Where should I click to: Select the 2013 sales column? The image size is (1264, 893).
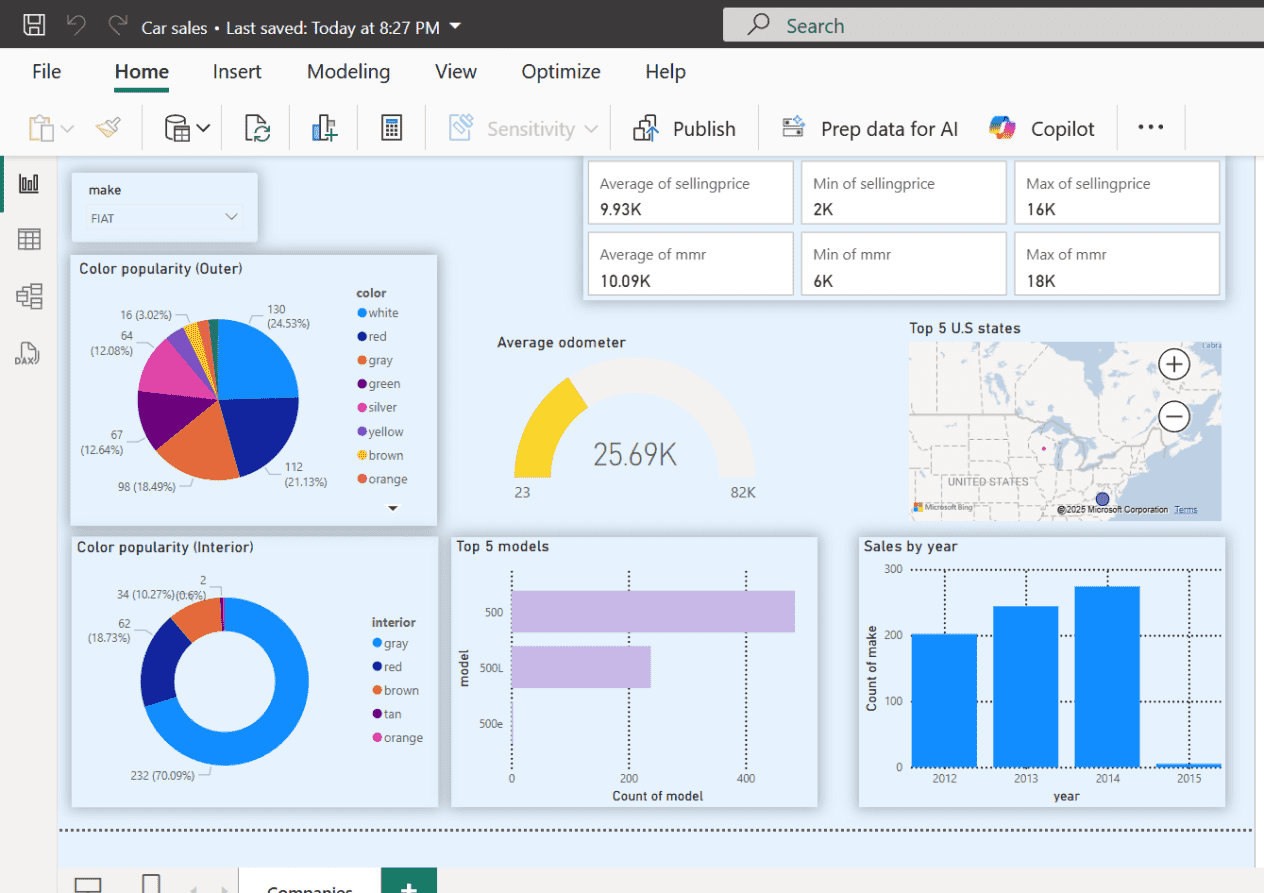pyautogui.click(x=1026, y=687)
